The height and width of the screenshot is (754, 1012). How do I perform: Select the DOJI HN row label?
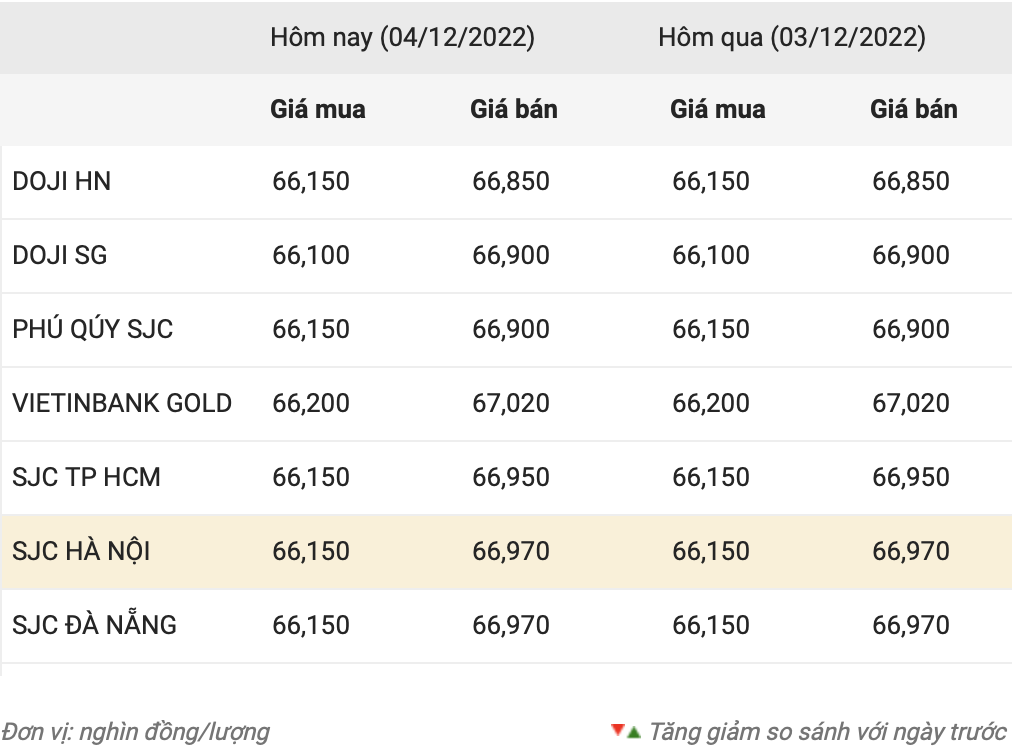pos(62,181)
